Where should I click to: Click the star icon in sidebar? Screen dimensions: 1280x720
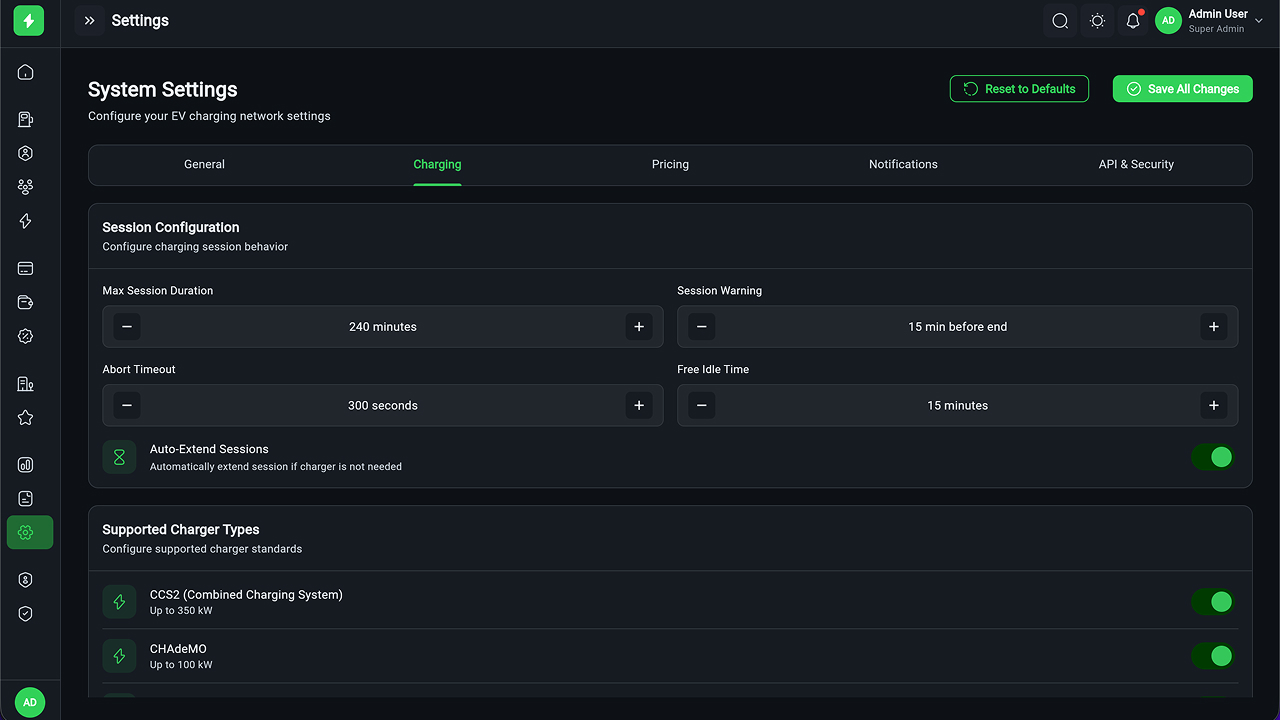click(x=26, y=418)
